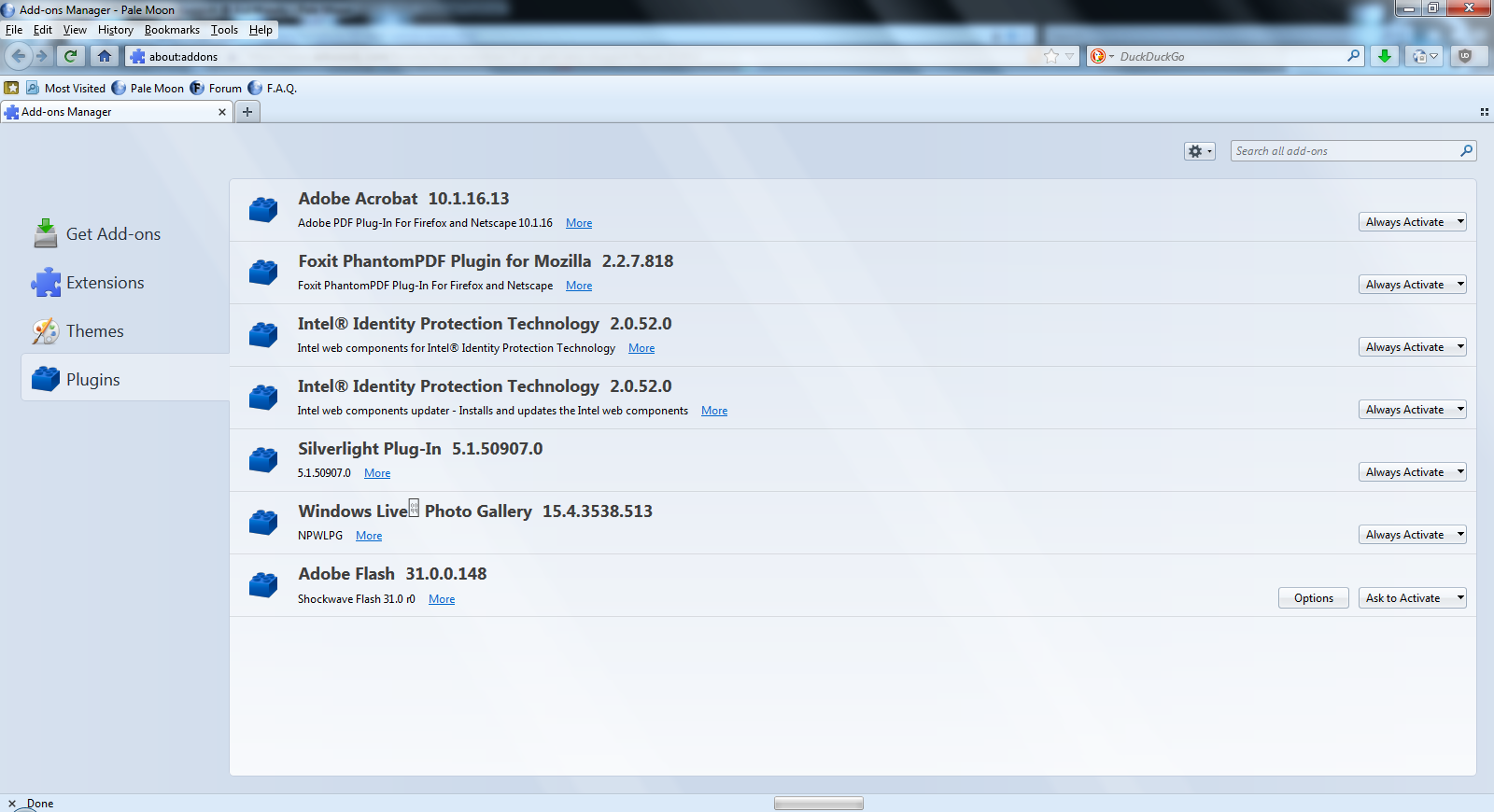Click More link for Adobe Acrobat
The height and width of the screenshot is (812, 1494).
579,223
